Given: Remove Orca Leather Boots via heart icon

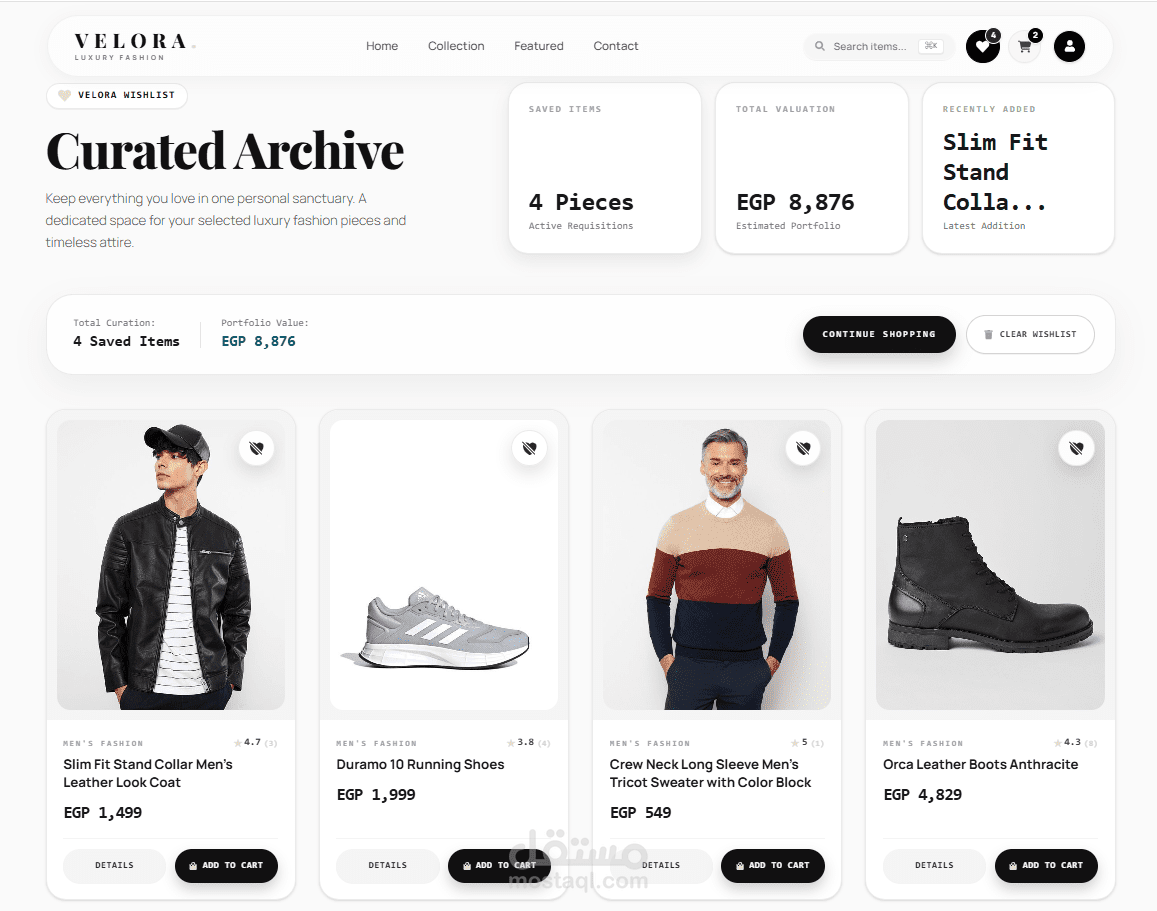Looking at the screenshot, I should tap(1077, 448).
